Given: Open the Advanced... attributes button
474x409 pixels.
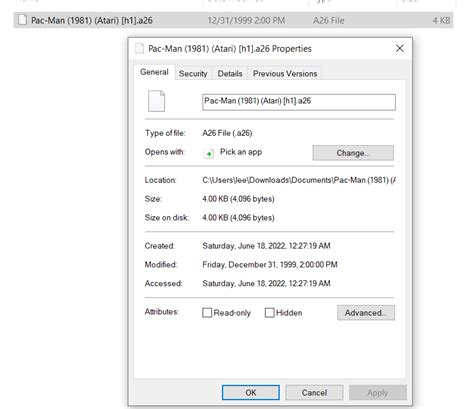Looking at the screenshot, I should [x=366, y=313].
